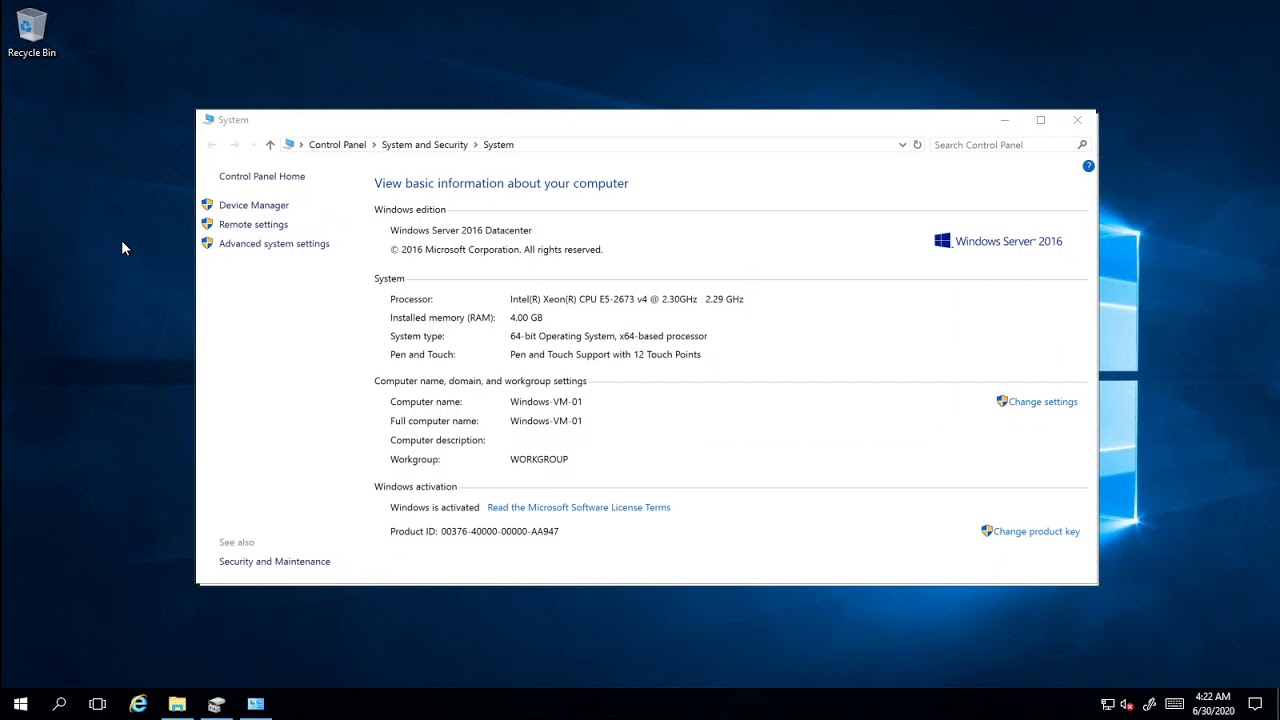Image resolution: width=1280 pixels, height=720 pixels.
Task: Click 64-bit Operating System text
Action: coord(608,337)
